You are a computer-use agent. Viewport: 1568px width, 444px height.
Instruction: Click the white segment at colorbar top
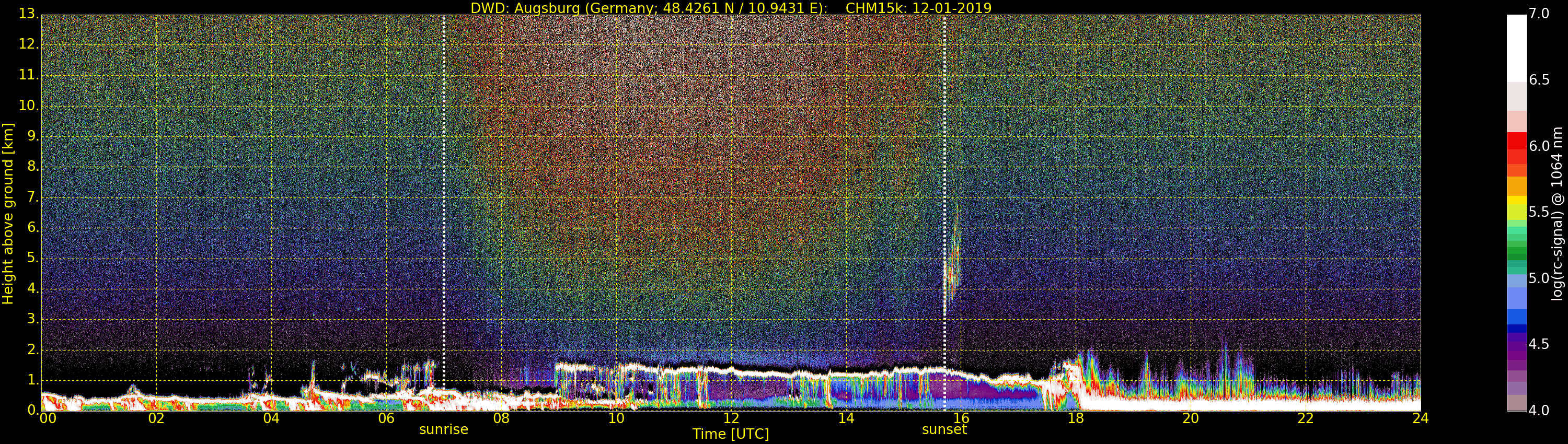coord(1516,49)
